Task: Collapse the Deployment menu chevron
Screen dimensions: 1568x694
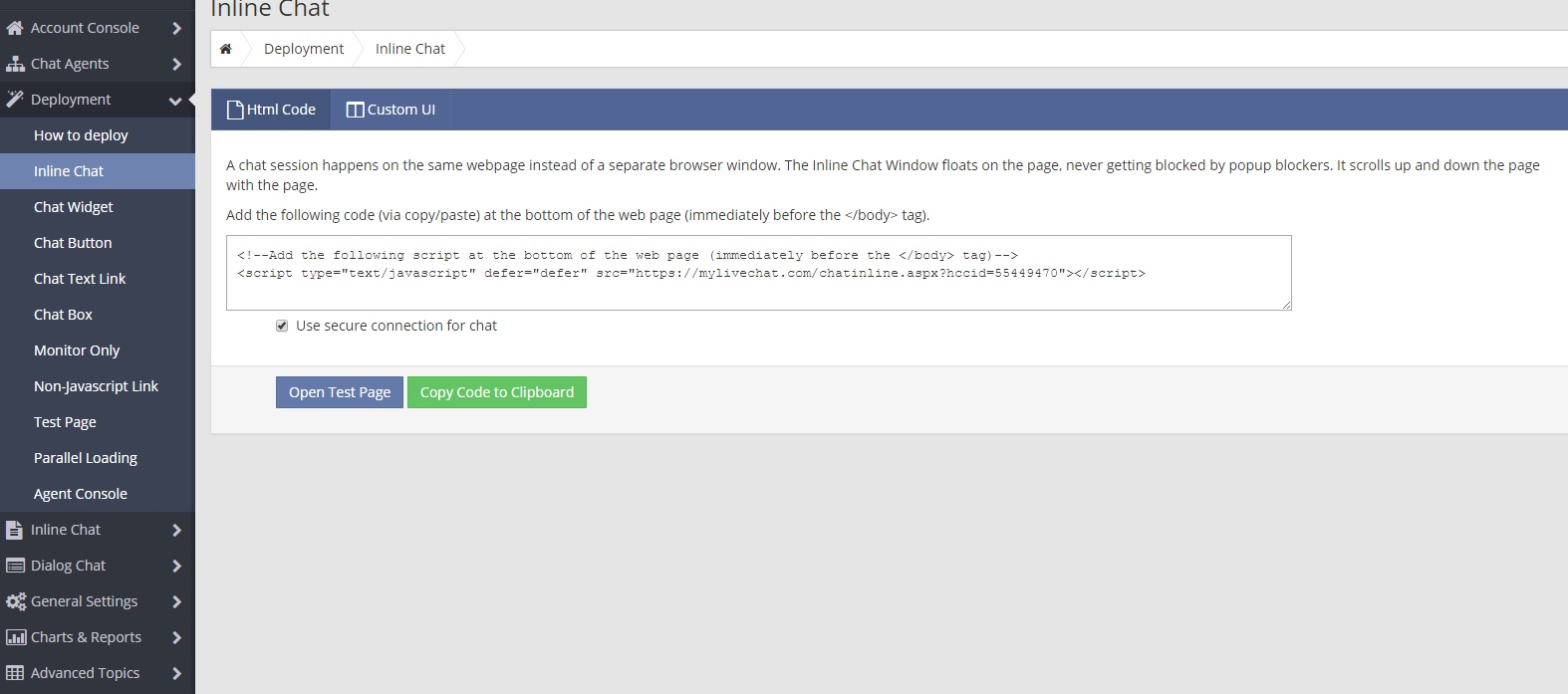Action: coord(175,101)
